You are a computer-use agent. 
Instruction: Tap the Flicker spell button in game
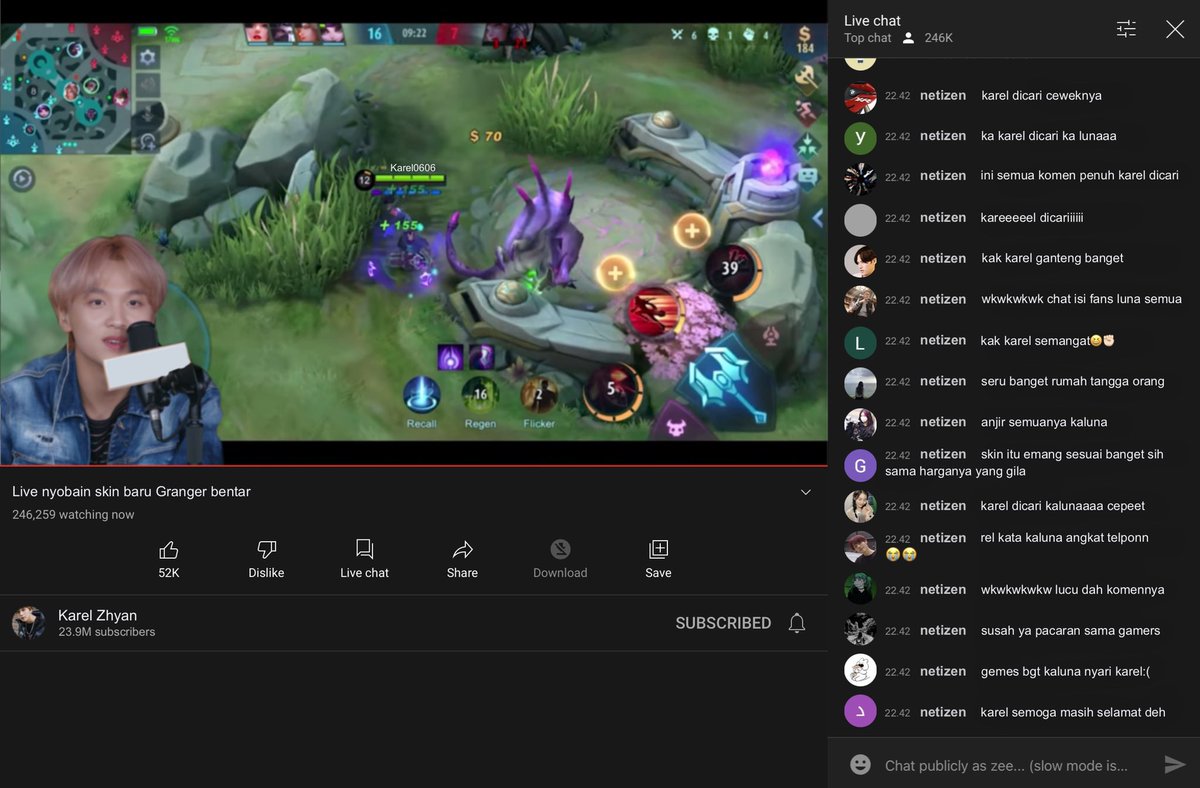pos(539,396)
